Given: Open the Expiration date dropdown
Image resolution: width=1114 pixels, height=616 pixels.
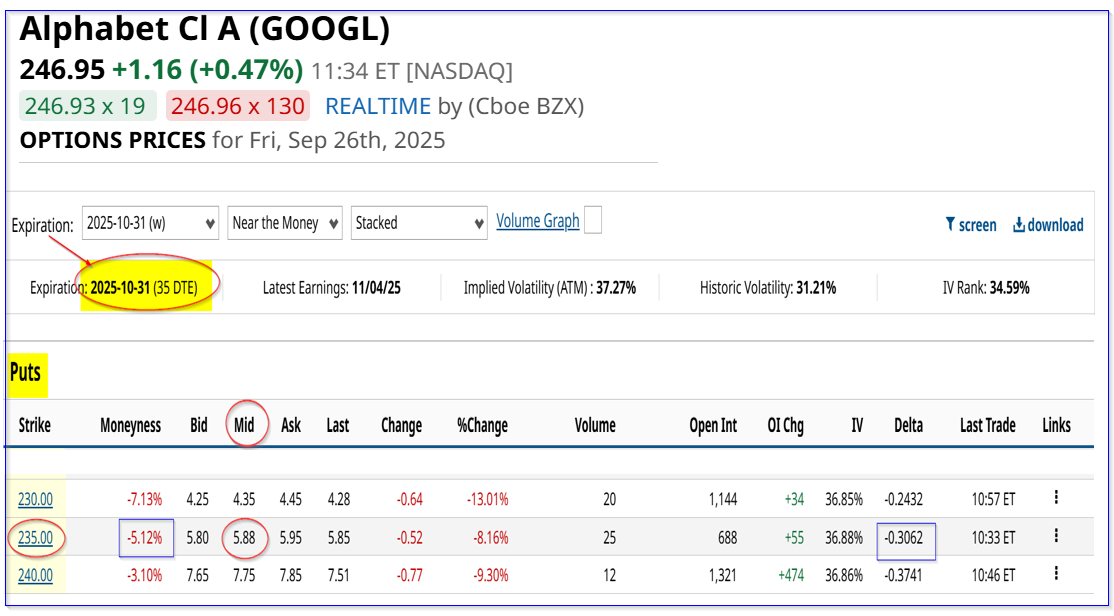Looking at the screenshot, I should (x=151, y=223).
